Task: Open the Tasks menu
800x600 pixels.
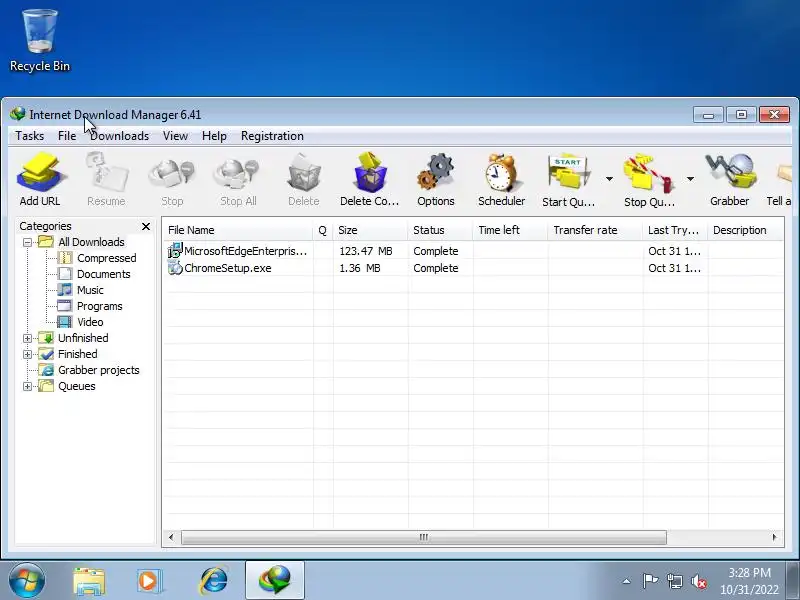Action: pyautogui.click(x=30, y=136)
